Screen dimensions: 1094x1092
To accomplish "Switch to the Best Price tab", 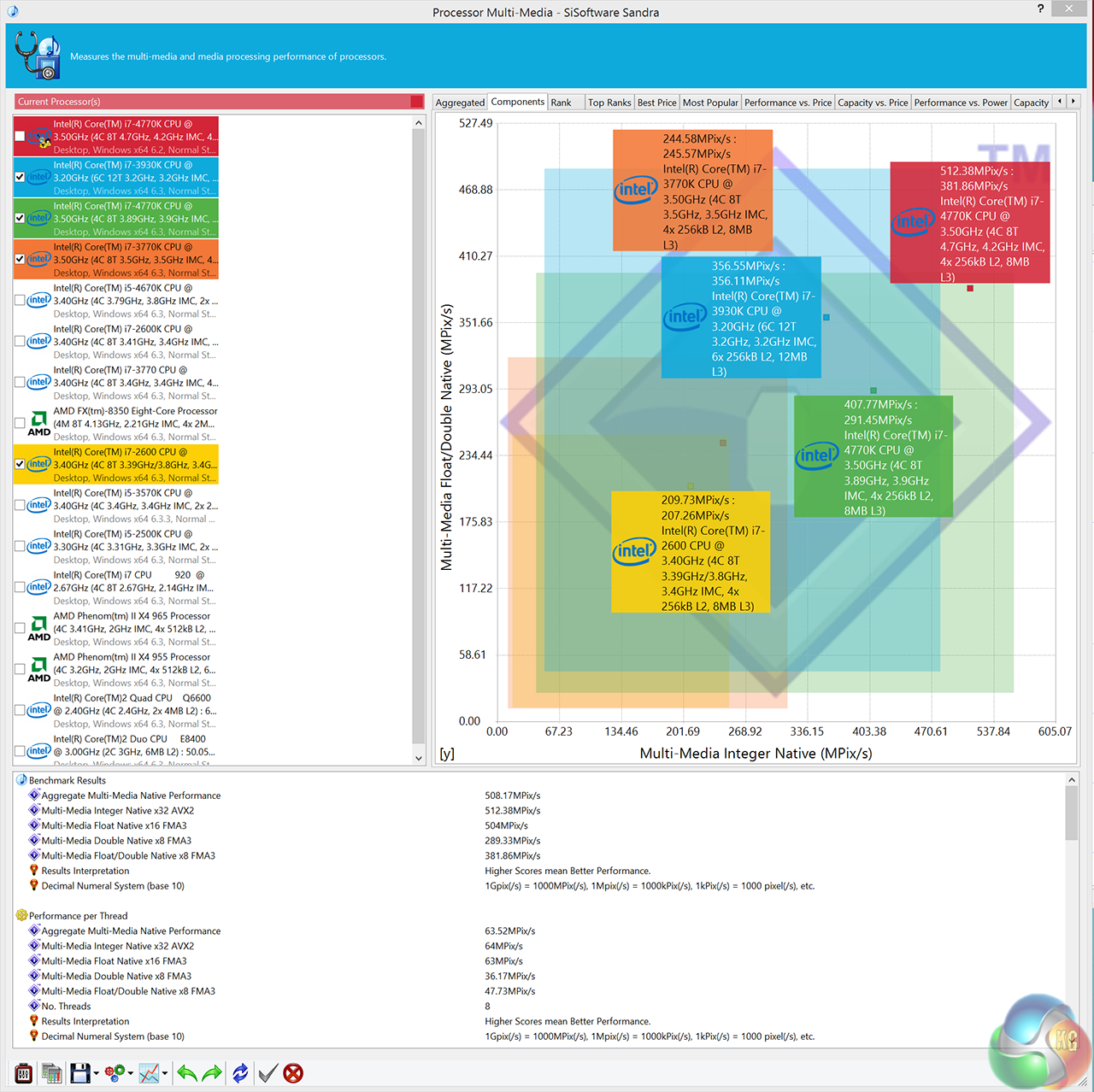I will click(657, 103).
